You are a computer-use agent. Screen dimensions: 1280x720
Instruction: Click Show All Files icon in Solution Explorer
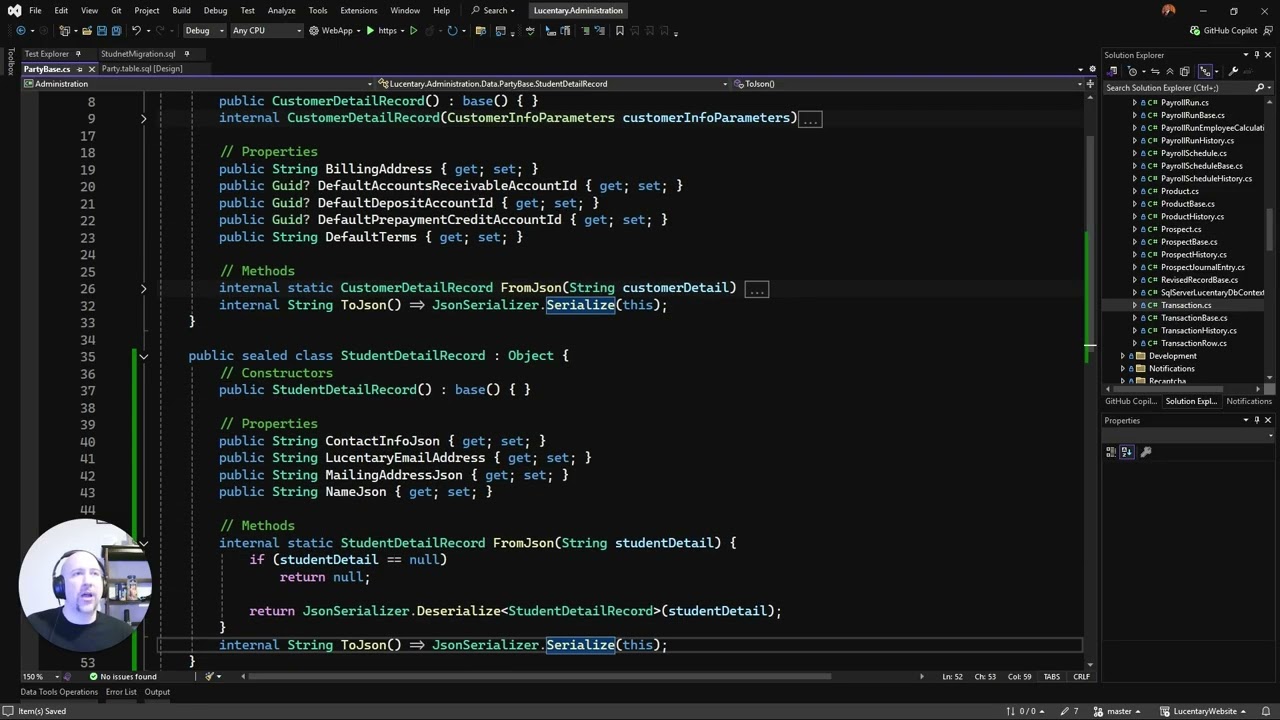[1185, 71]
